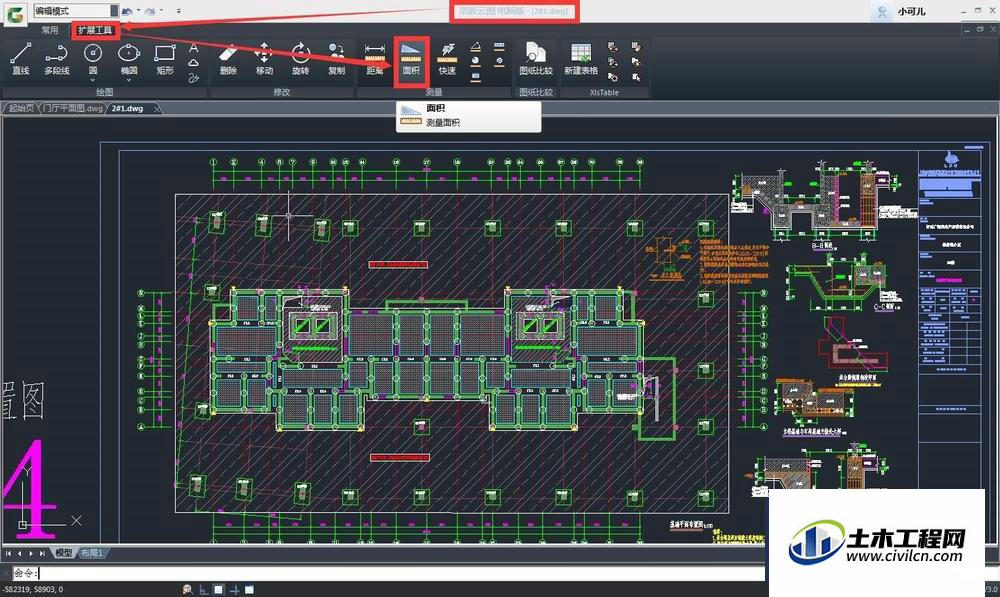Image resolution: width=1000 pixels, height=597 pixels.
Task: Select the 圆 (circle) tool
Action: coord(93,58)
